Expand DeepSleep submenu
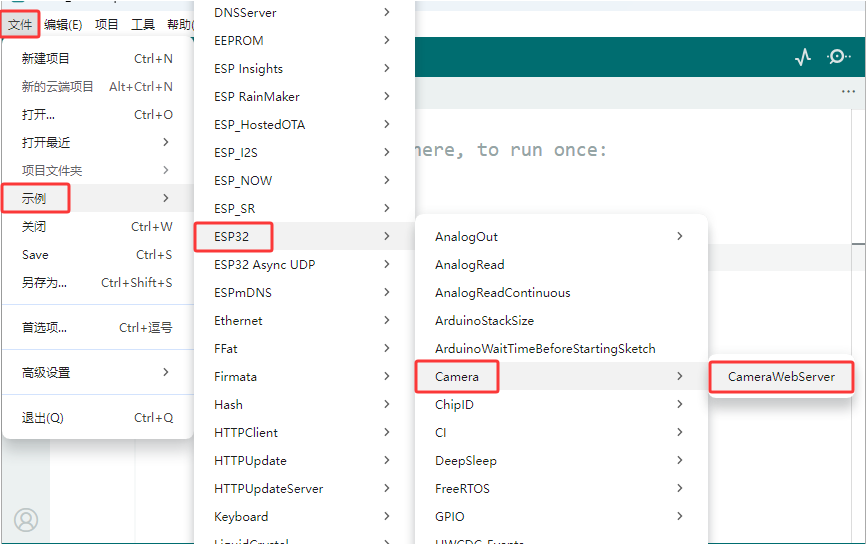Screen dimensions: 867x544 [561, 461]
